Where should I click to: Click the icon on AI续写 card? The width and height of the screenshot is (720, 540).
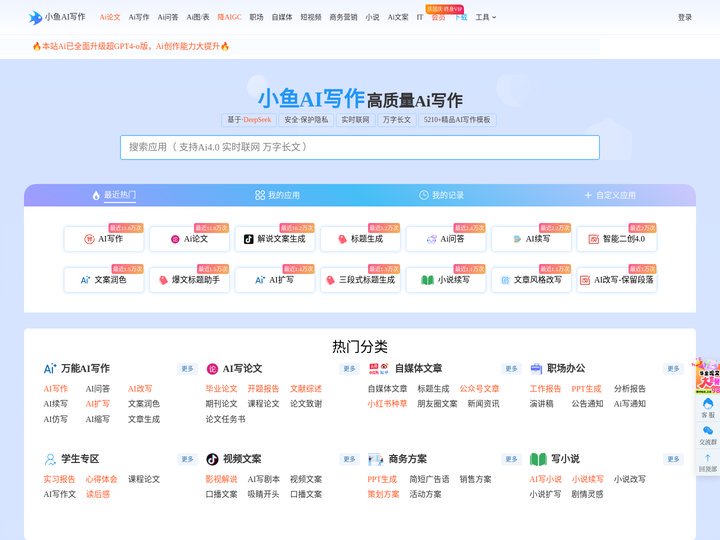517,239
